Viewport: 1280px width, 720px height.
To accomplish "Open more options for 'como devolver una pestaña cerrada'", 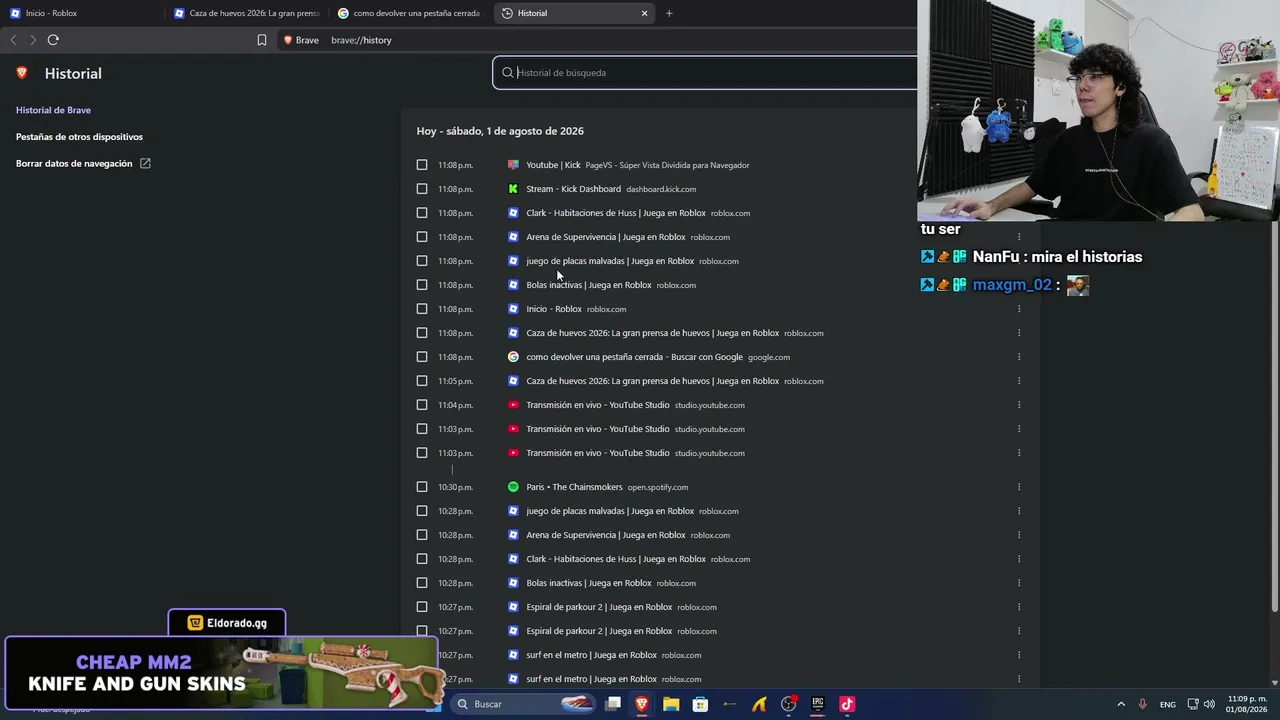I will [x=1019, y=357].
